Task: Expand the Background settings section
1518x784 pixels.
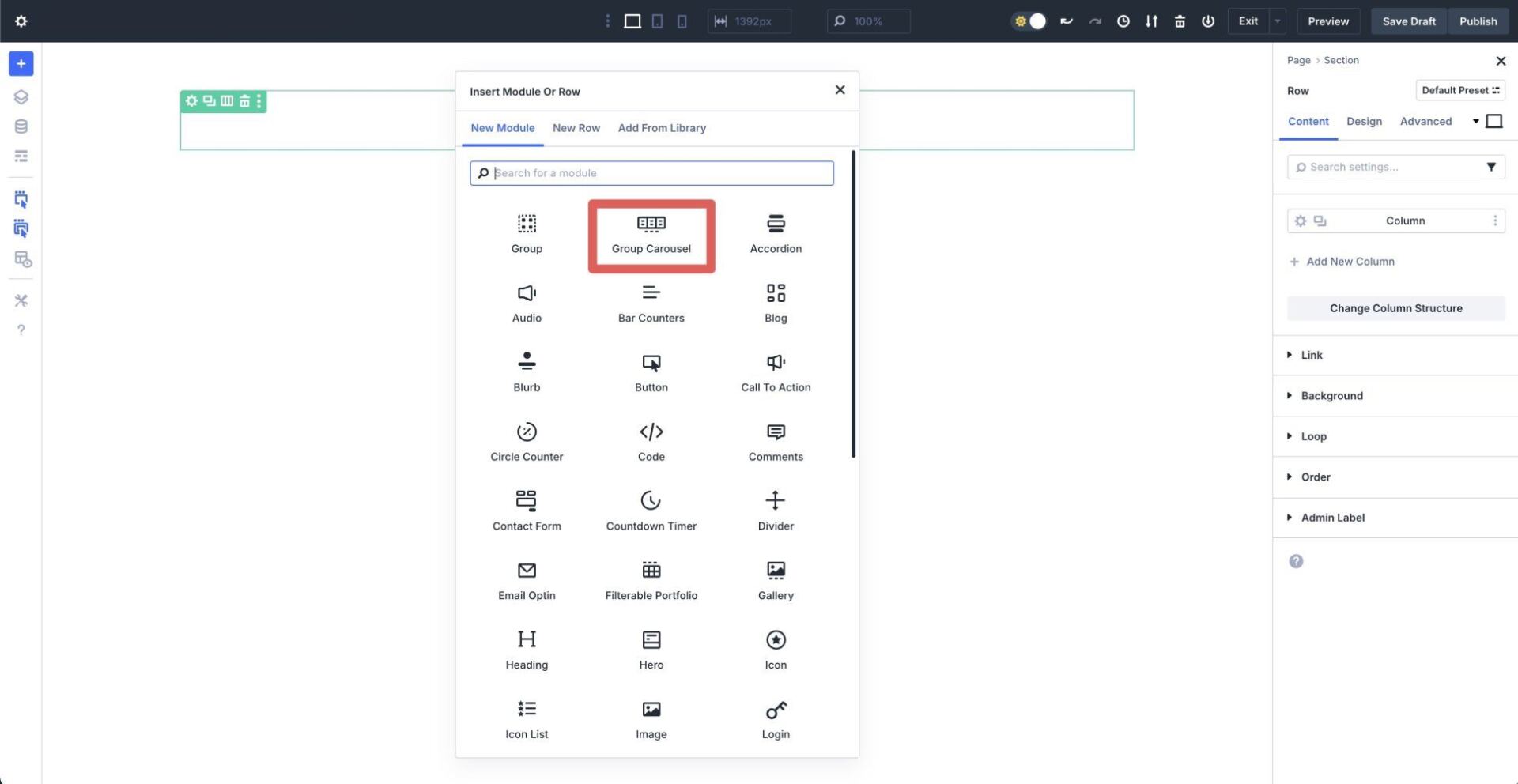Action: tap(1331, 395)
